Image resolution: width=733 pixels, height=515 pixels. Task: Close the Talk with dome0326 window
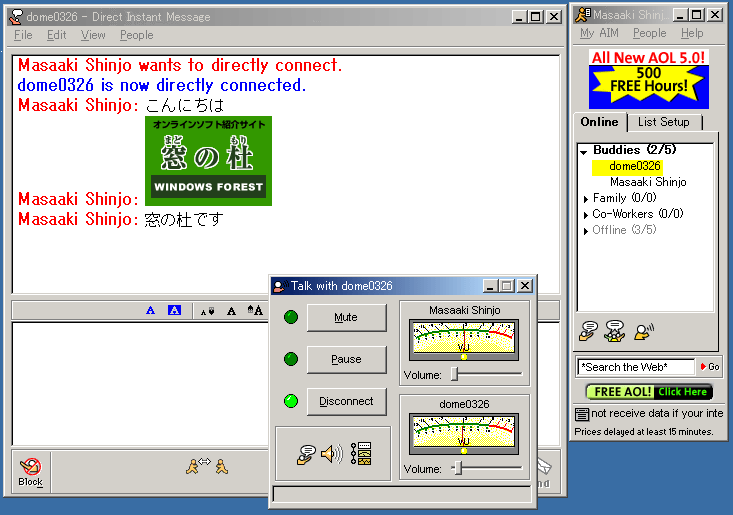525,286
